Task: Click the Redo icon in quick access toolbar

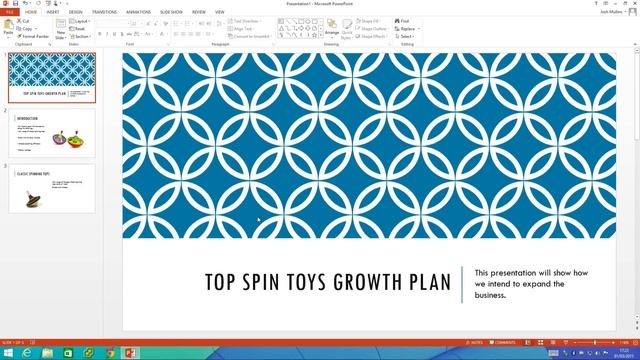Action: pyautogui.click(x=38, y=3)
